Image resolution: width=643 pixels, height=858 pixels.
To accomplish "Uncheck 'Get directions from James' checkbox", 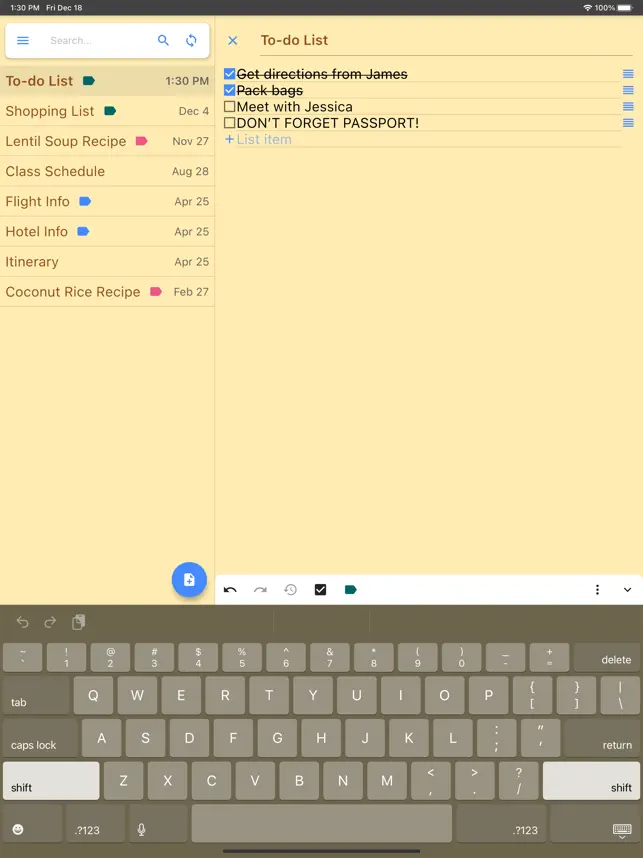I will [x=230, y=74].
